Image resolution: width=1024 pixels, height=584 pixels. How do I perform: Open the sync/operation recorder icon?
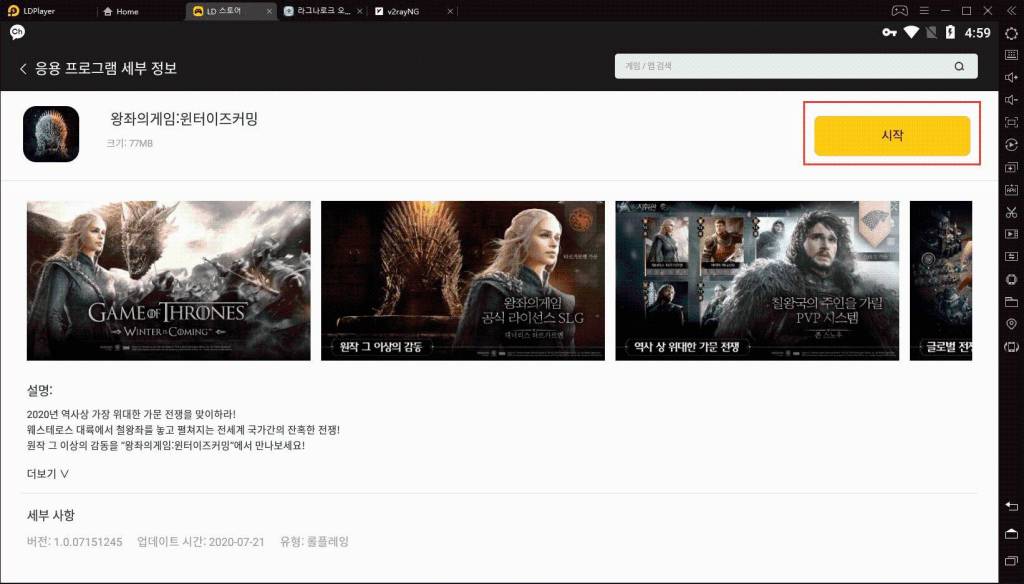click(x=1011, y=144)
